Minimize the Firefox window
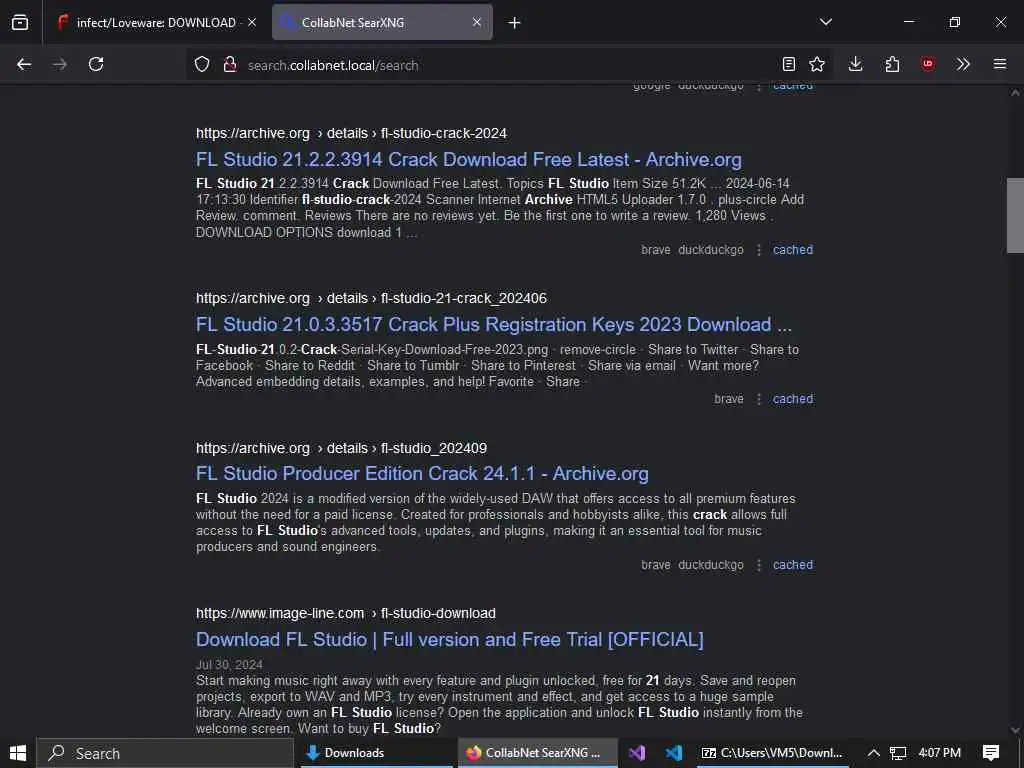Screen dimensions: 1024x768 point(908,22)
